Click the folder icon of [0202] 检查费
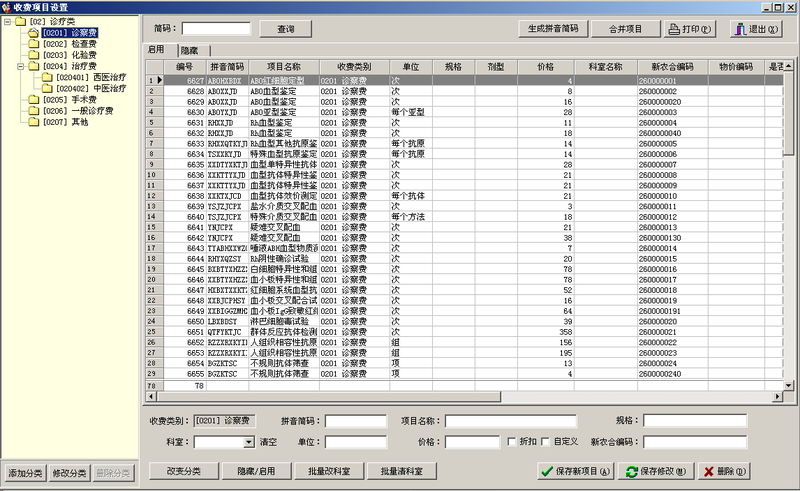 [34, 44]
